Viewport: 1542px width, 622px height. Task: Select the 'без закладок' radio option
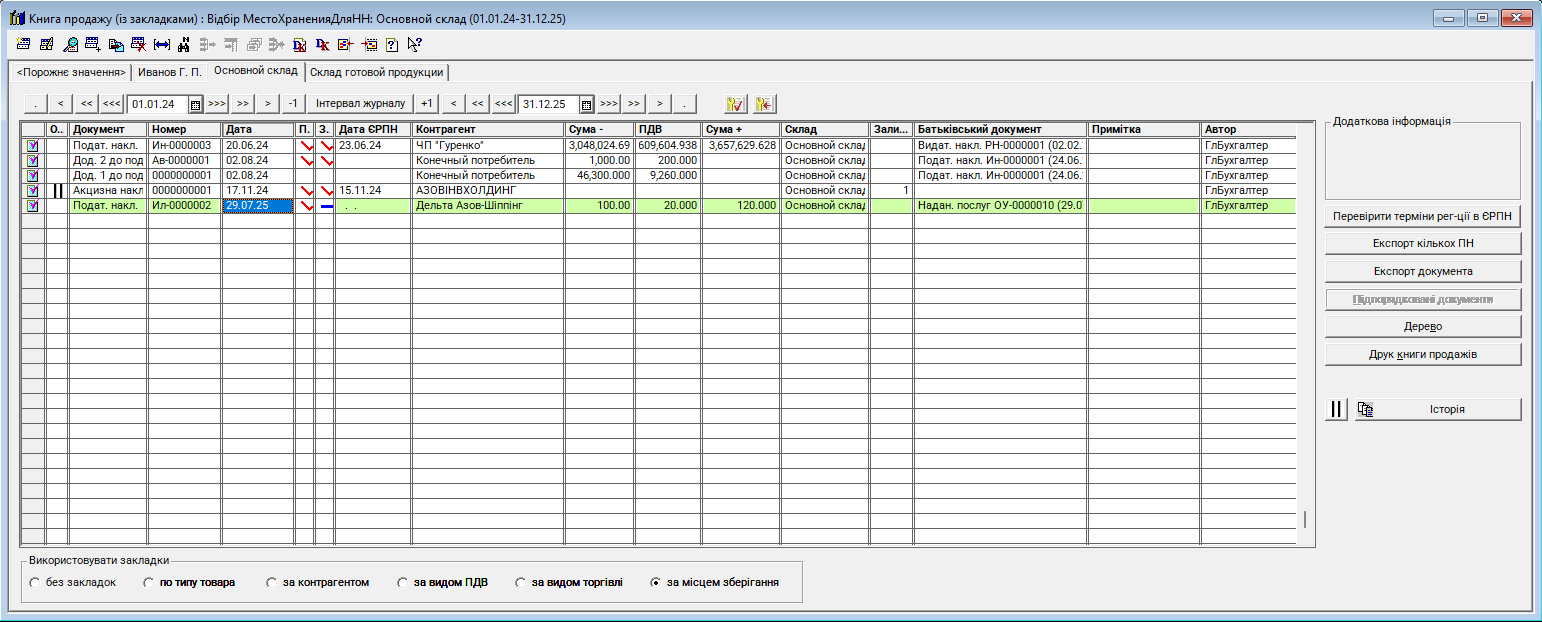coord(35,582)
